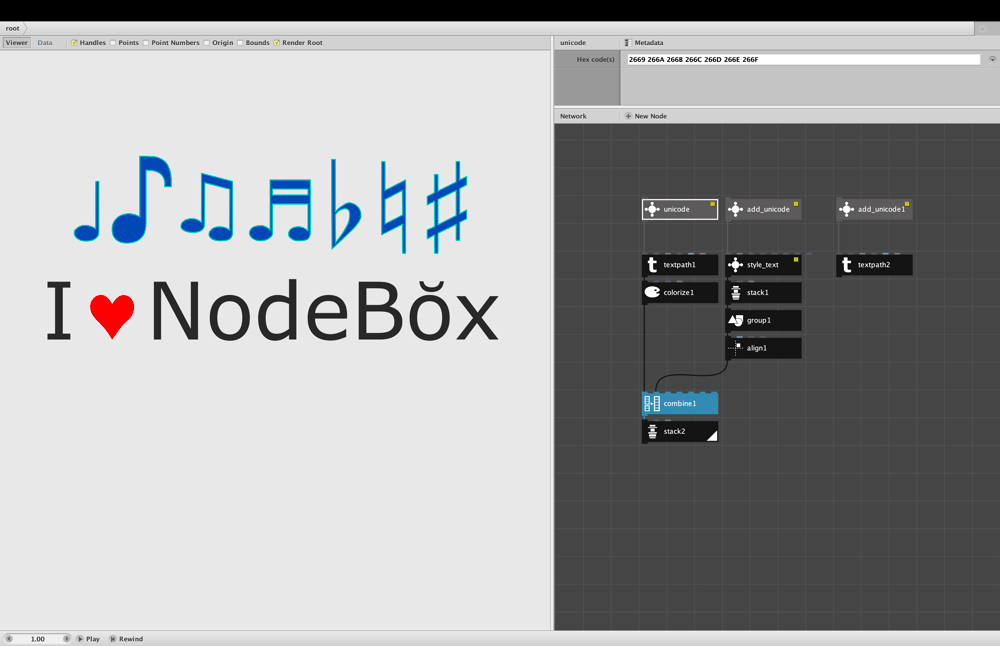
Task: Click the New Node button
Action: tap(646, 116)
